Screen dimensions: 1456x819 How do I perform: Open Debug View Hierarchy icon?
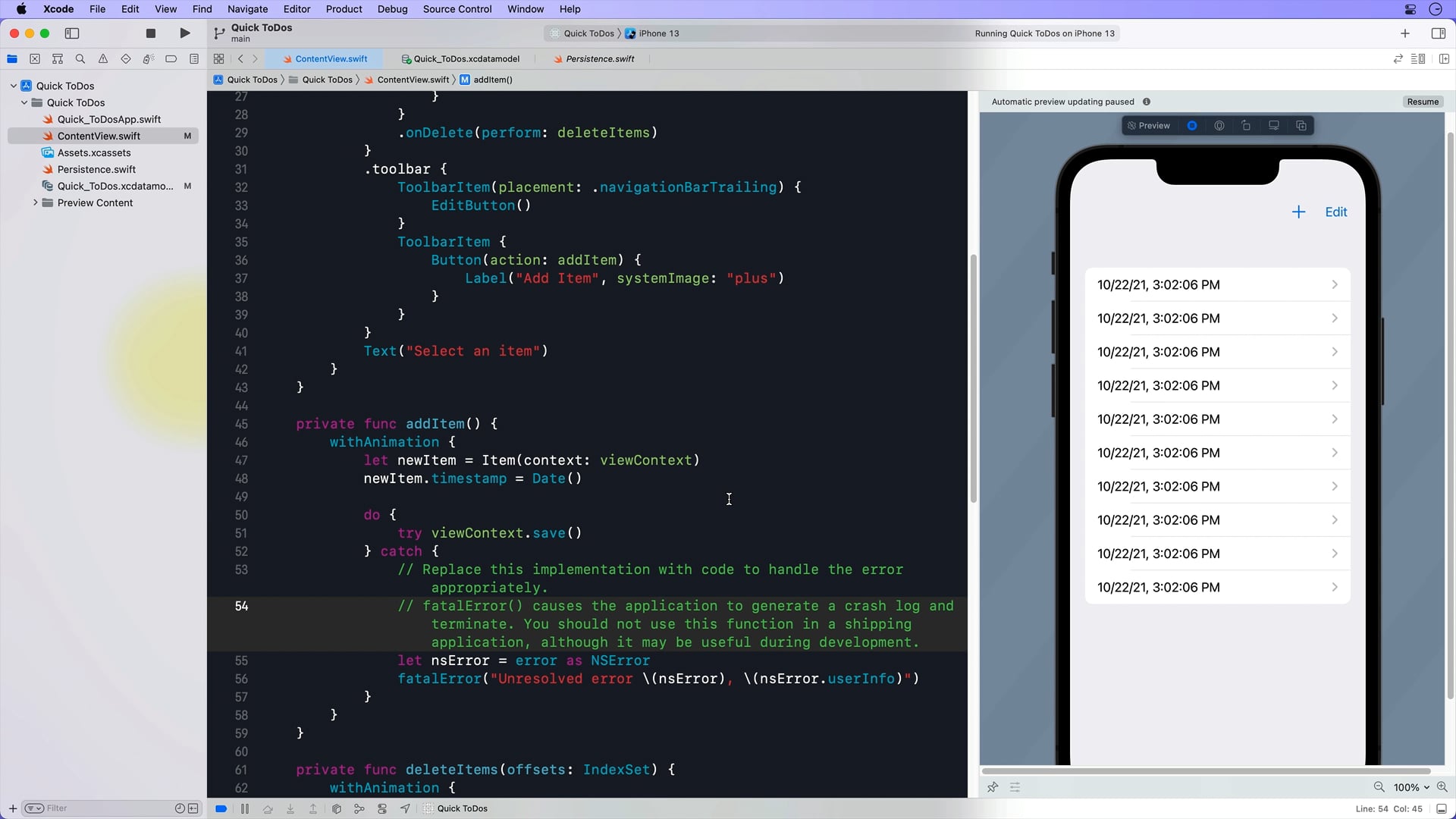coord(337,808)
